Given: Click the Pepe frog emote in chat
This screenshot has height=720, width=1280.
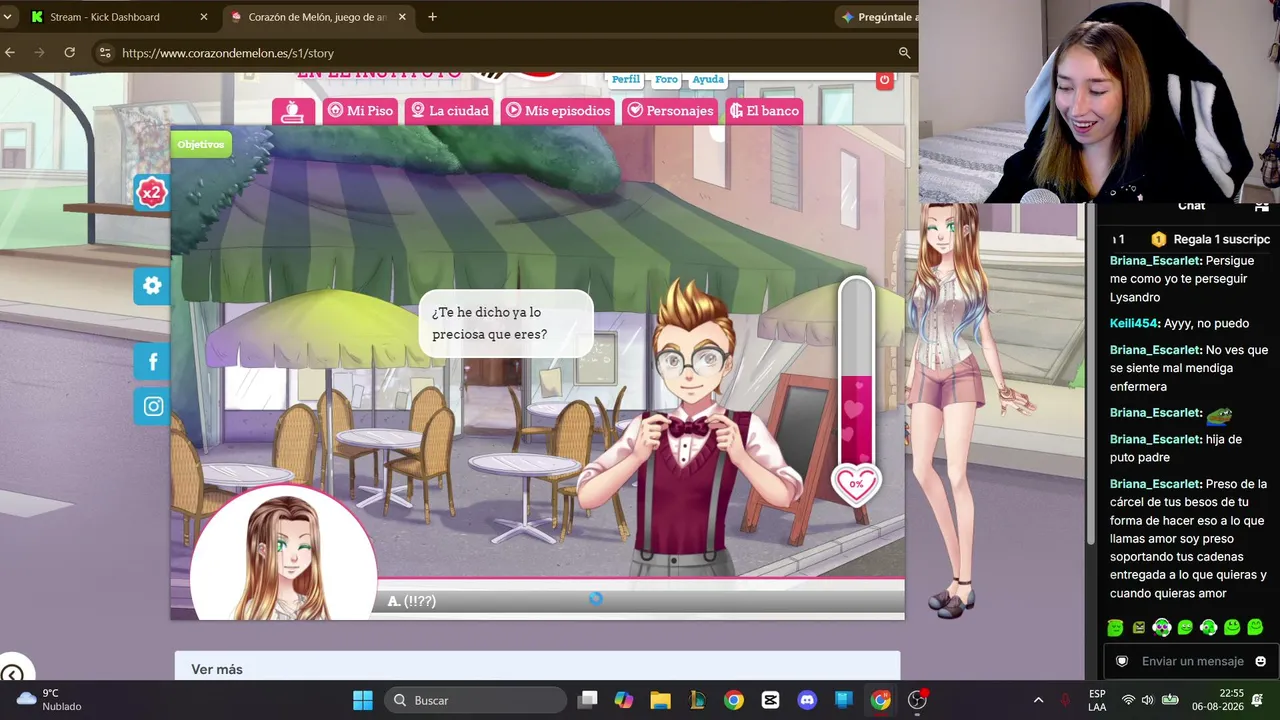Looking at the screenshot, I should [1219, 414].
